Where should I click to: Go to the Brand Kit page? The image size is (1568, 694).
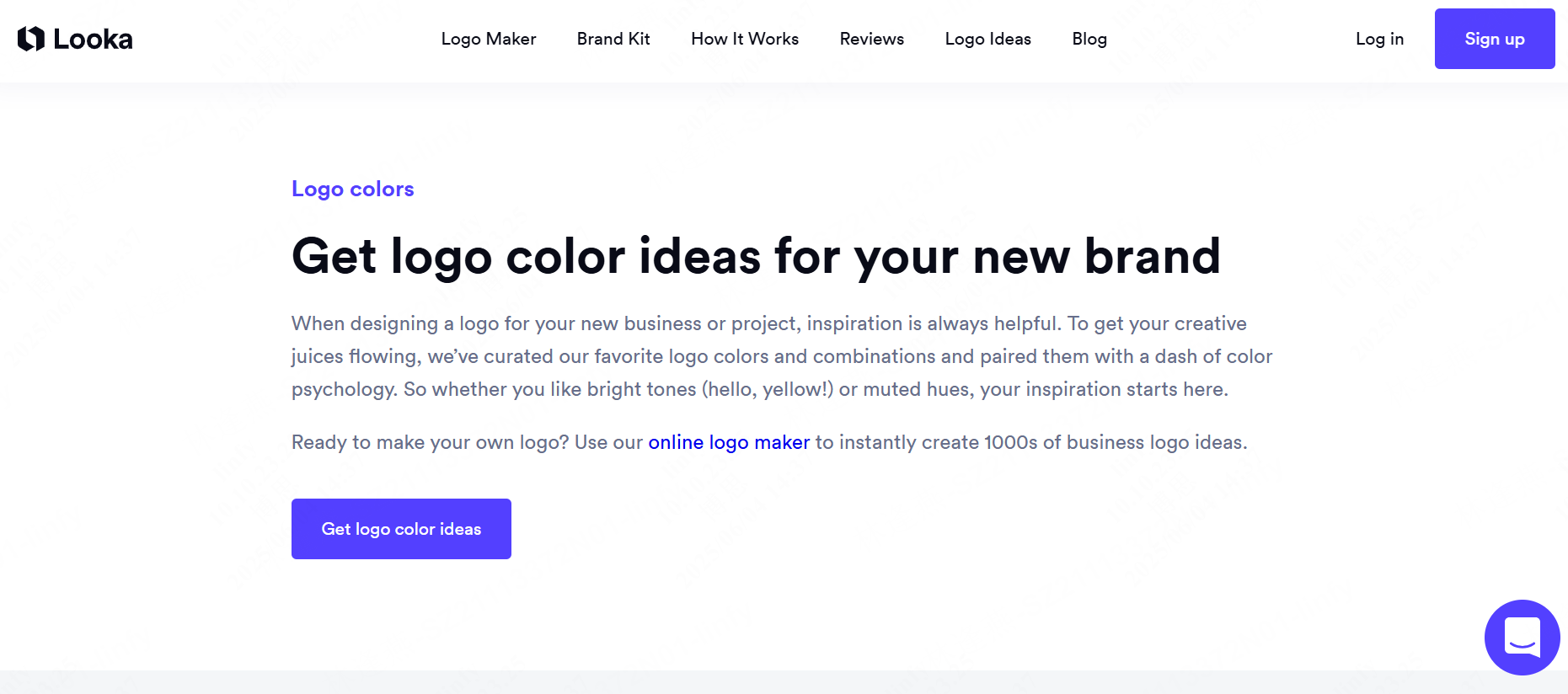[x=613, y=39]
